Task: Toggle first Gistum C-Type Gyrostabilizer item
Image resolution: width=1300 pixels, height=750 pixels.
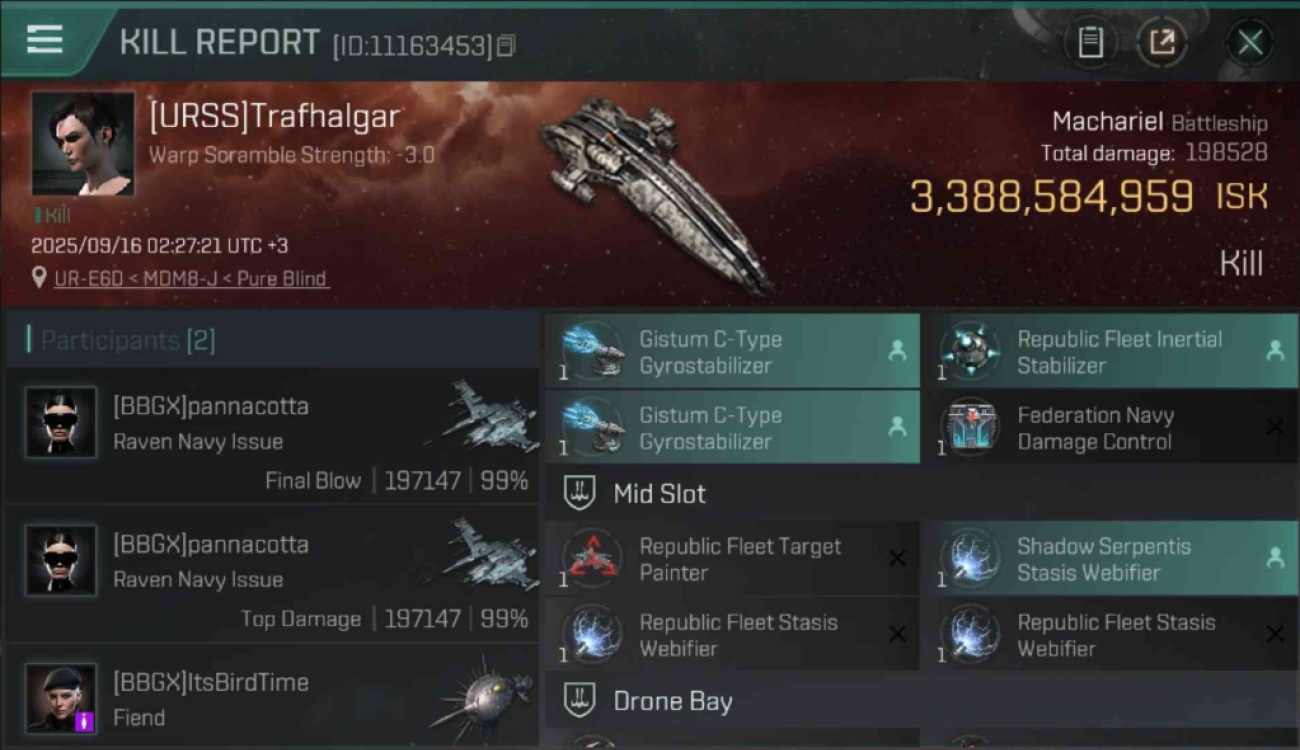Action: 732,351
